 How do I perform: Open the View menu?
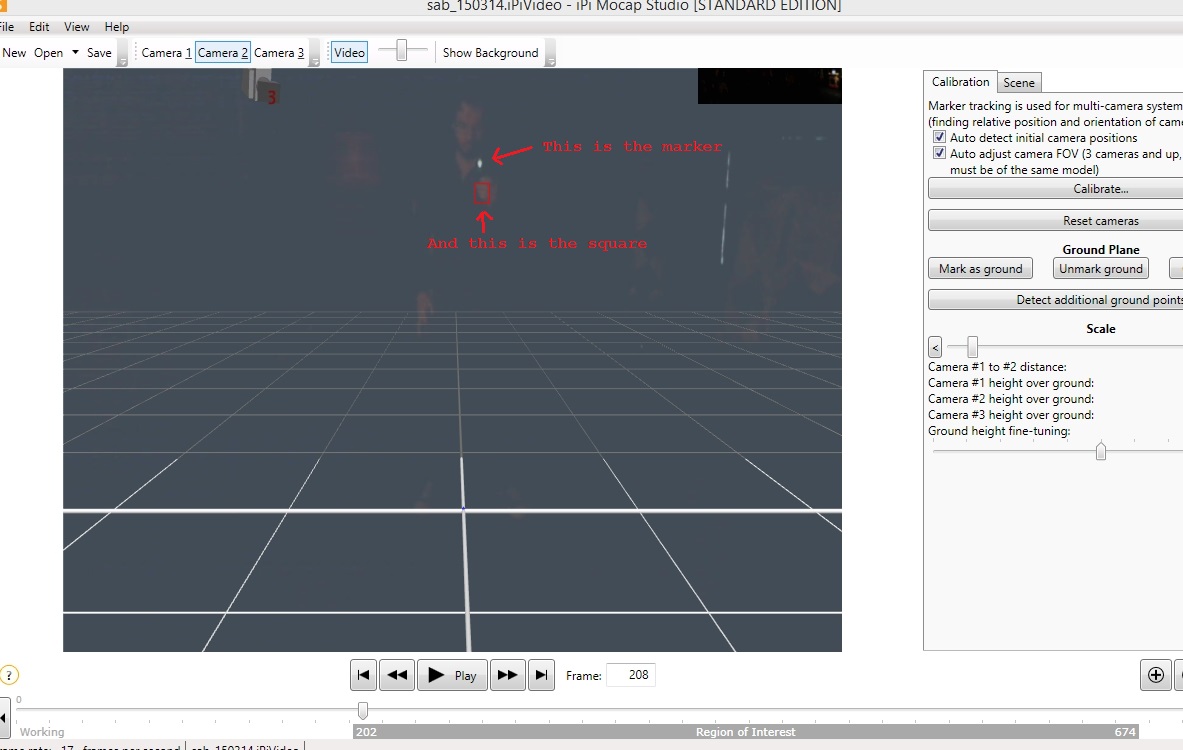point(76,26)
